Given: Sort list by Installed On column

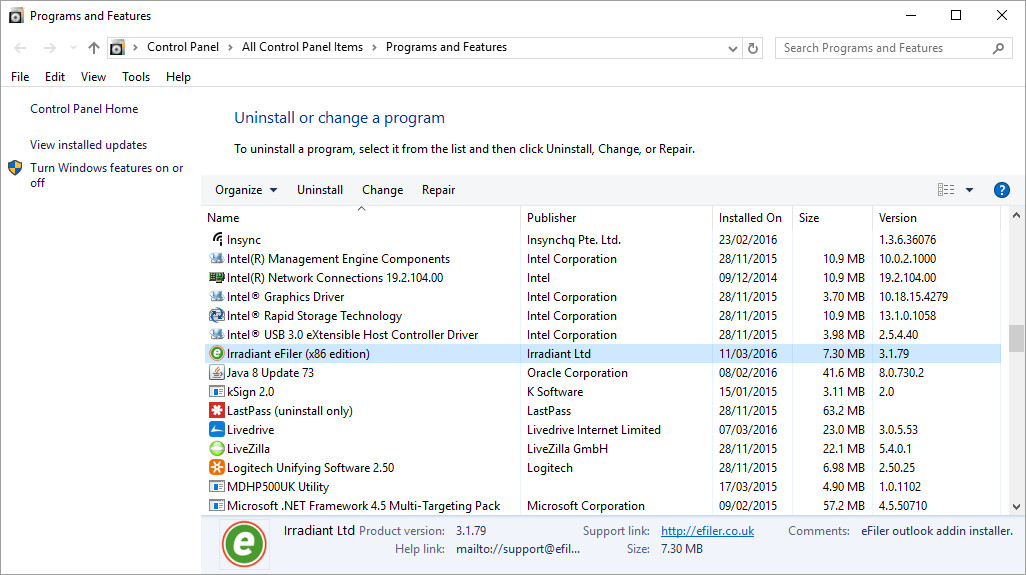Looking at the screenshot, I should point(752,218).
